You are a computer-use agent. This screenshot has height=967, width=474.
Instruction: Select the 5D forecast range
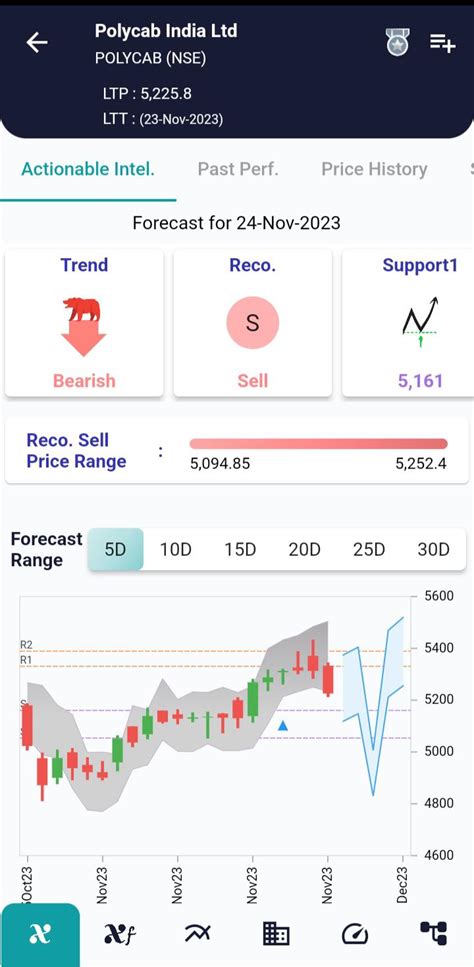click(116, 549)
